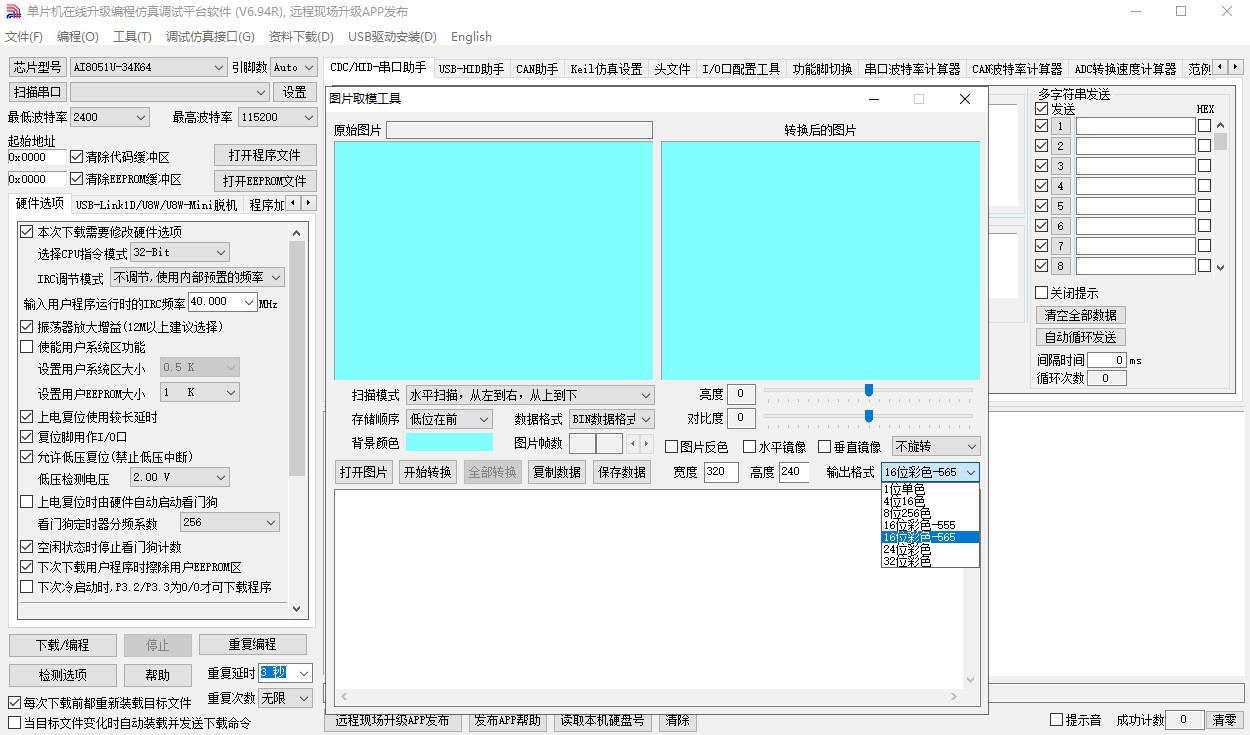Click down arrow beside 多字符串发送 row 8
This screenshot has width=1250, height=735.
point(1220,266)
